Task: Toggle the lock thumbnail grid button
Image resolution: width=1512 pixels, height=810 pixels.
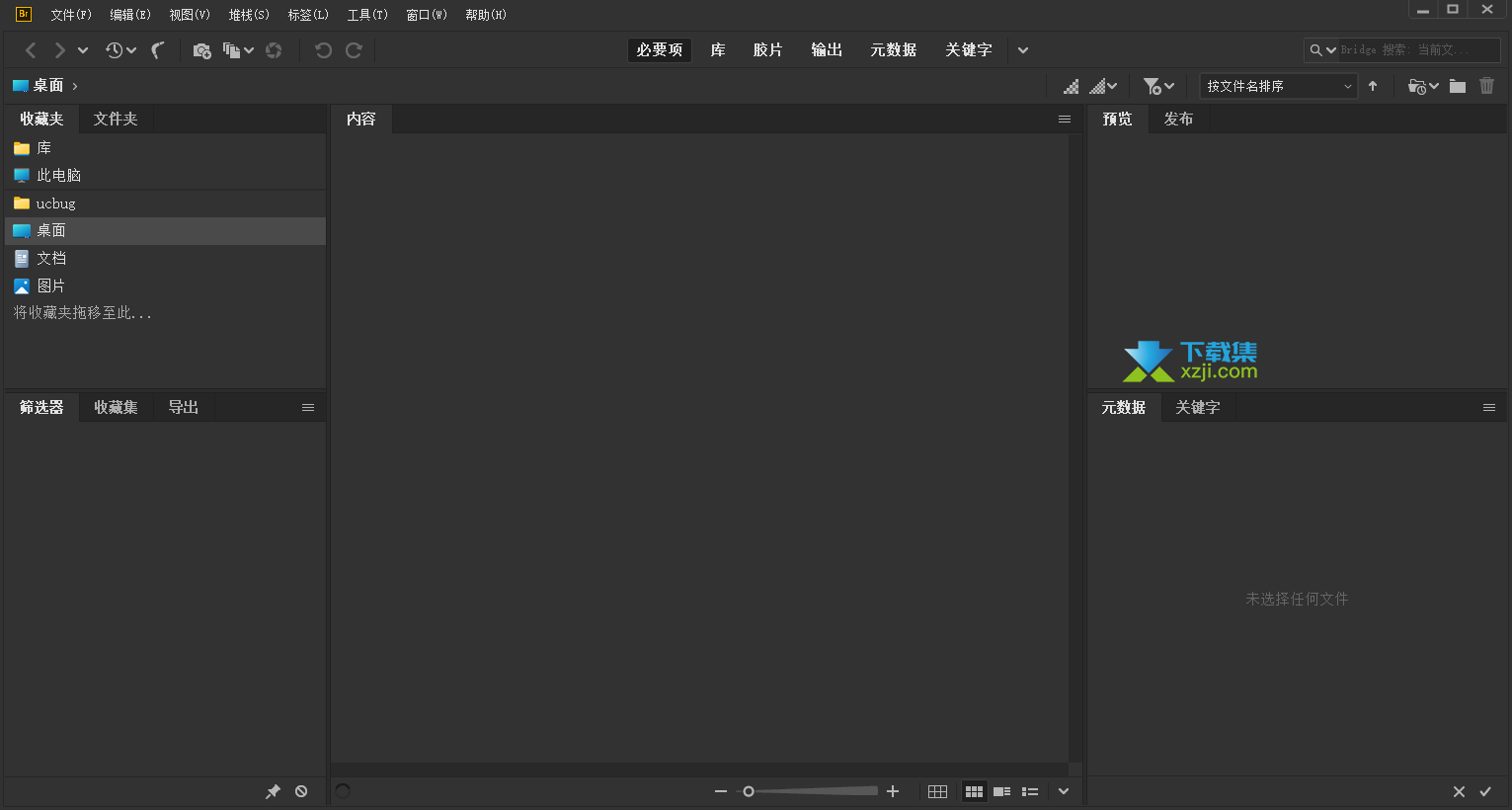Action: (937, 791)
